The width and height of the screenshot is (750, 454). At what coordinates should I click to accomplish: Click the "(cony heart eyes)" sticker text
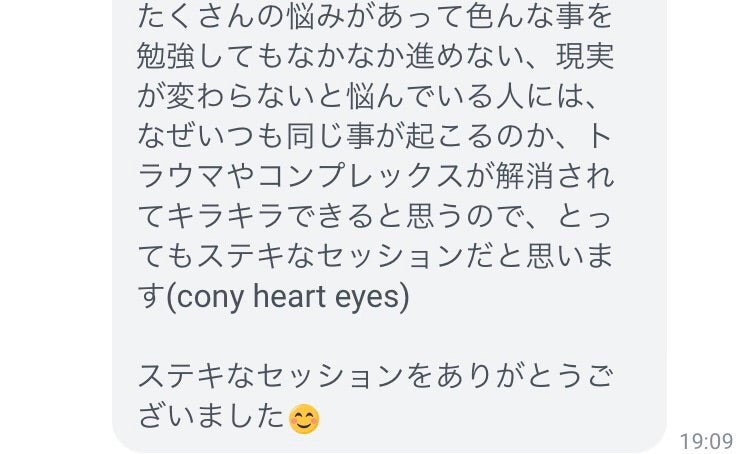point(287,299)
